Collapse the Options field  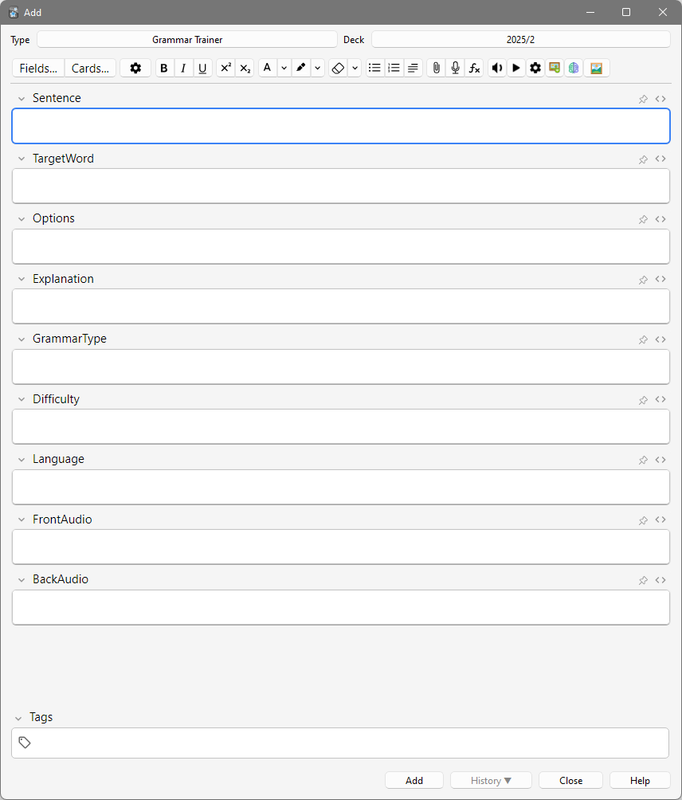pyautogui.click(x=21, y=219)
